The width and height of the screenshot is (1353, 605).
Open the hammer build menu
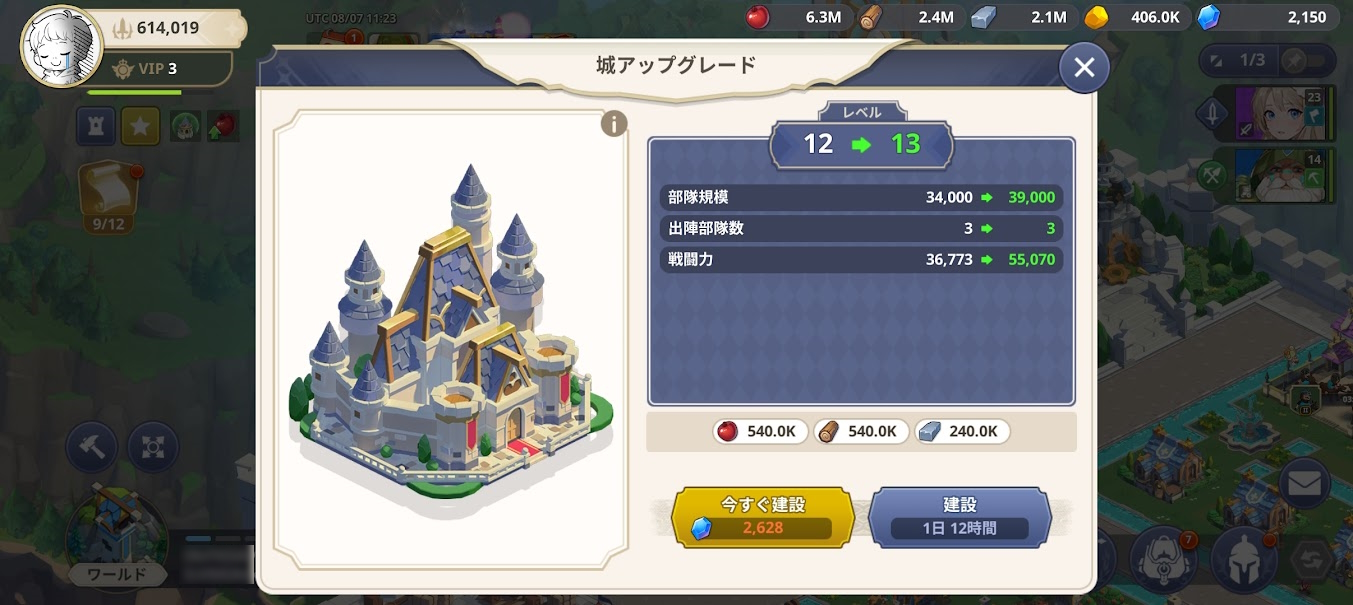point(92,447)
